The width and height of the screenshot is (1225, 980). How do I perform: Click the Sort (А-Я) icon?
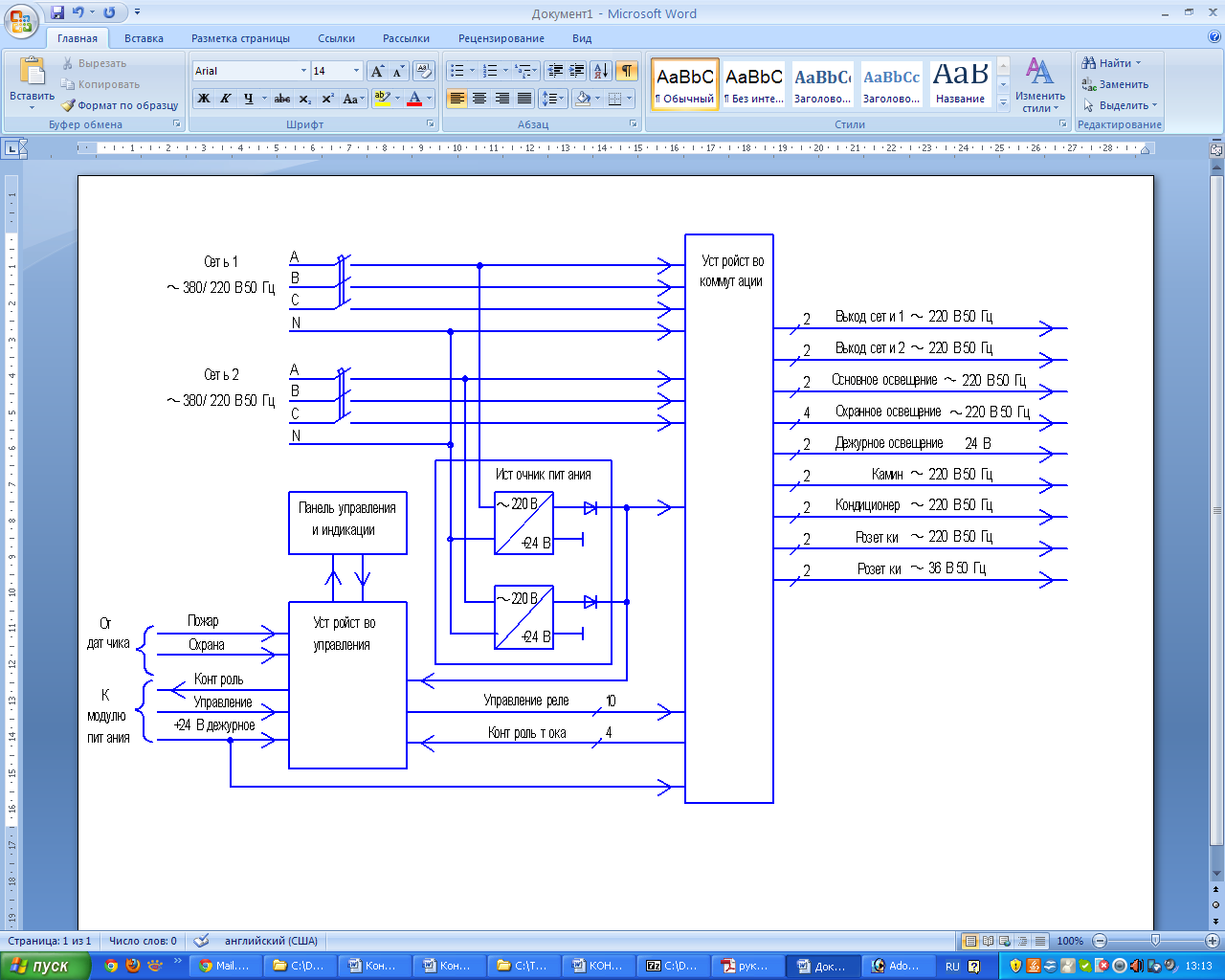[600, 71]
